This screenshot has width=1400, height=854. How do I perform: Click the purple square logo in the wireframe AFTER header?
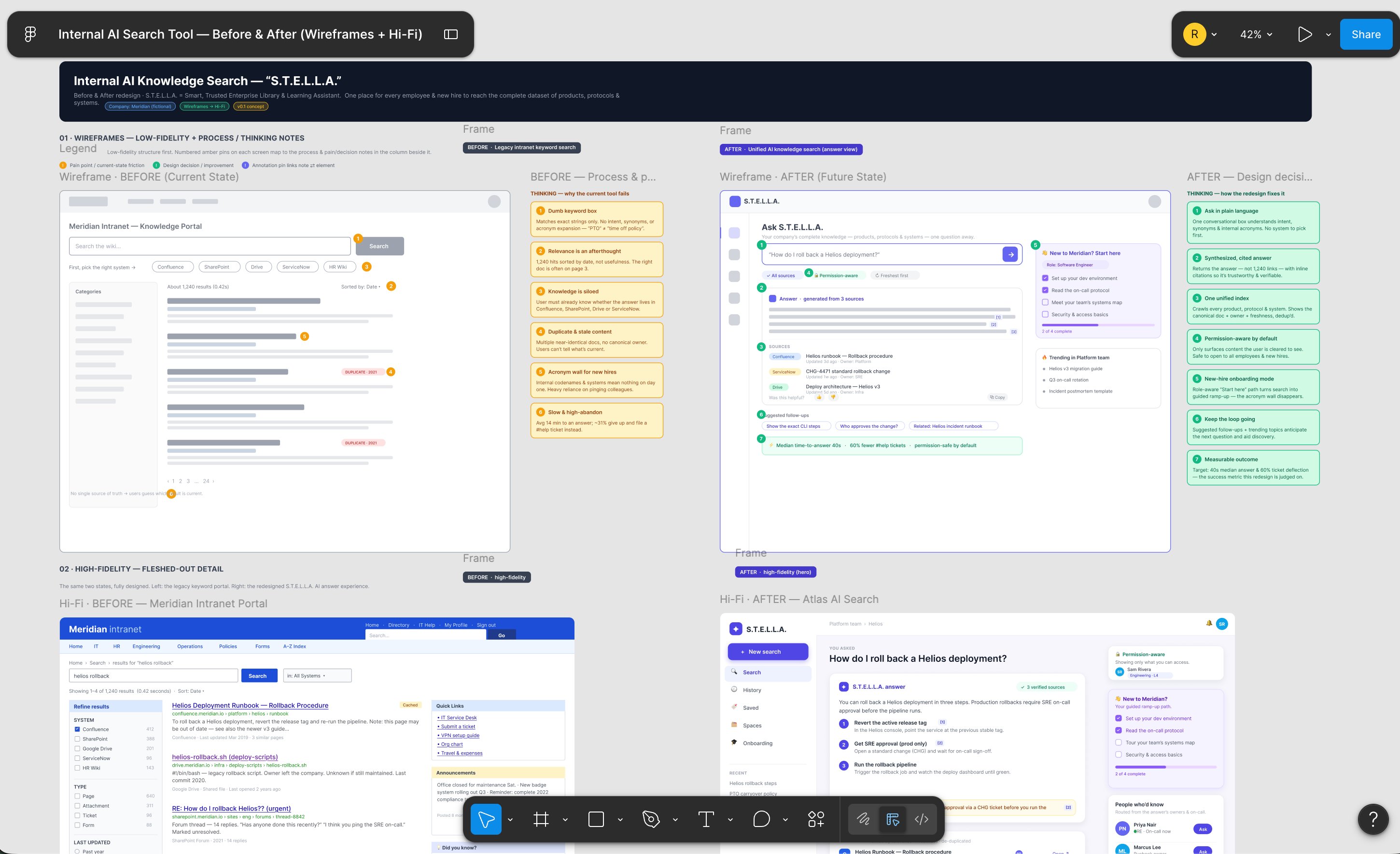point(735,201)
